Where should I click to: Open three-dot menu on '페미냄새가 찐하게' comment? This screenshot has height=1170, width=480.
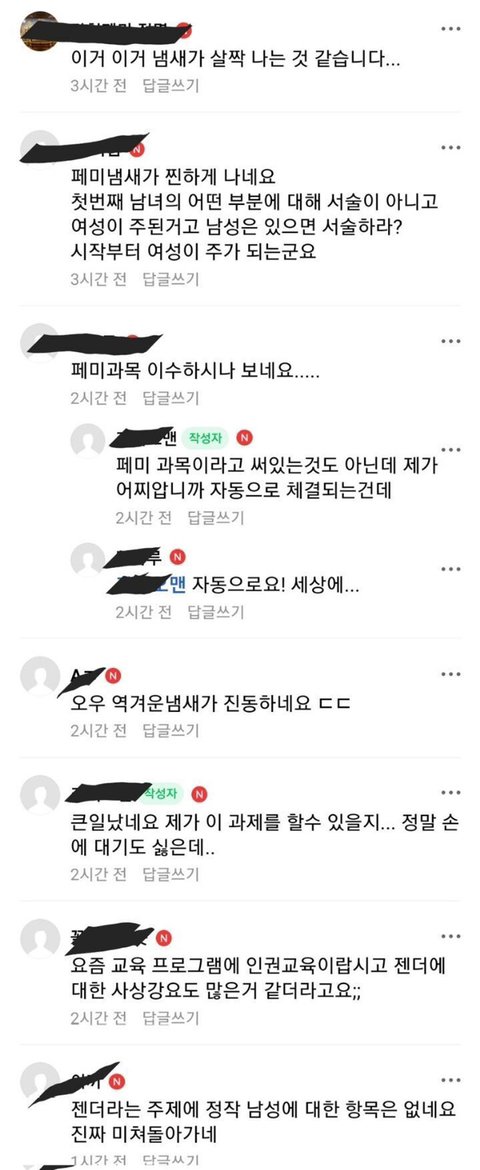point(450,148)
